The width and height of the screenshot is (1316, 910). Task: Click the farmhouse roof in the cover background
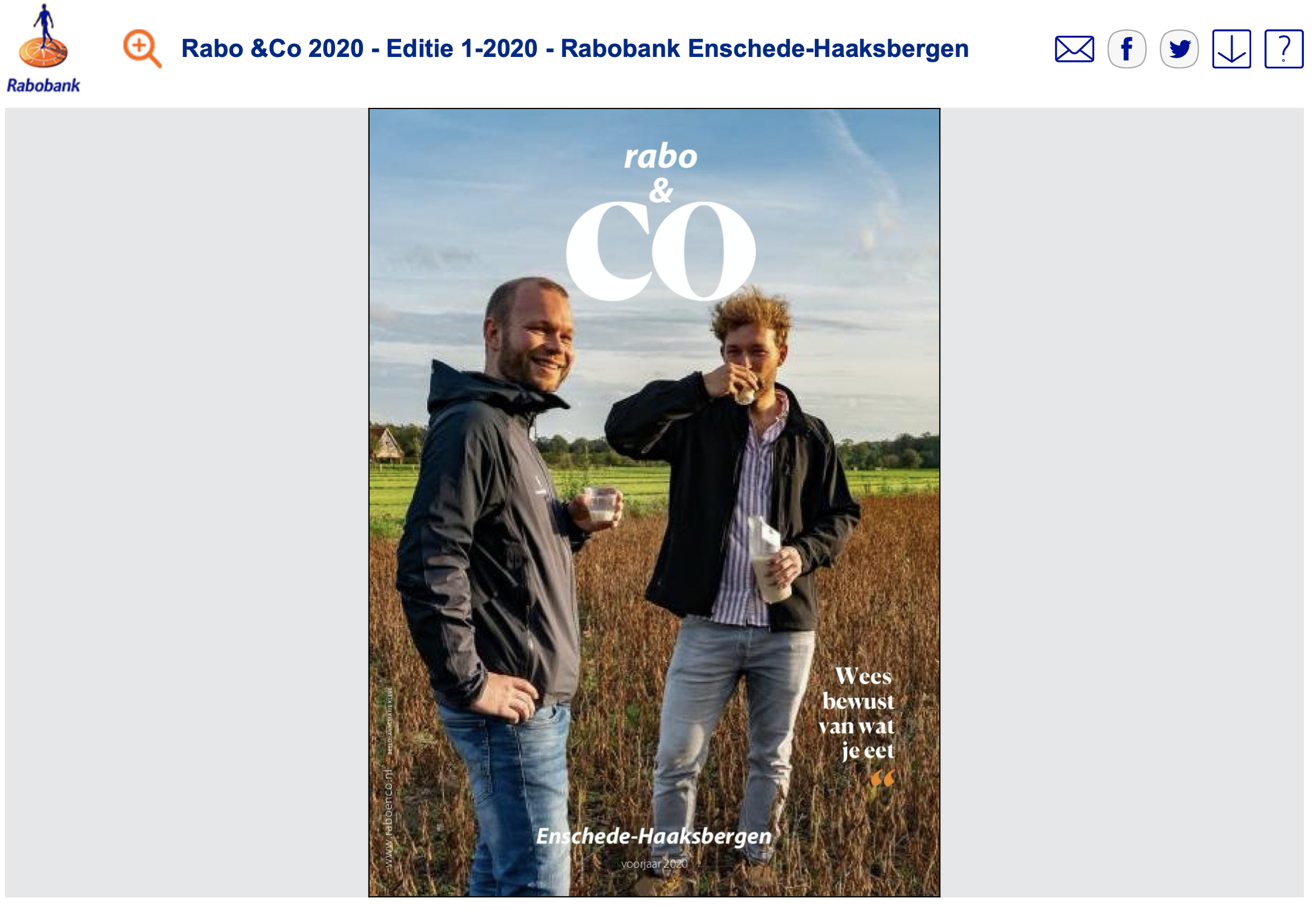coord(387,442)
